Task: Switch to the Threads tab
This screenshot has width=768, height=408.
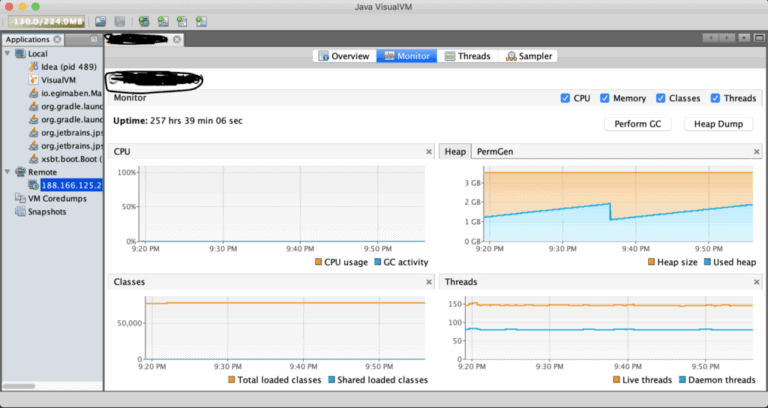Action: click(x=465, y=56)
